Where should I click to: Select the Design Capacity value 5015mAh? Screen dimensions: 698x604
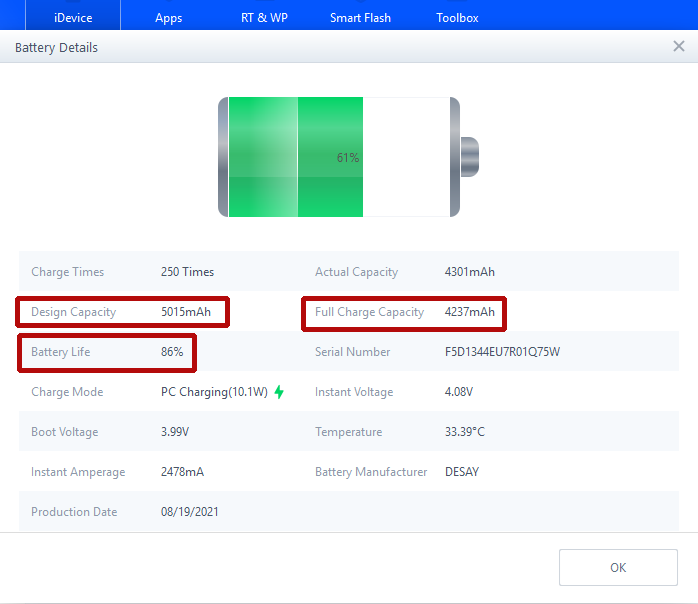coord(186,312)
